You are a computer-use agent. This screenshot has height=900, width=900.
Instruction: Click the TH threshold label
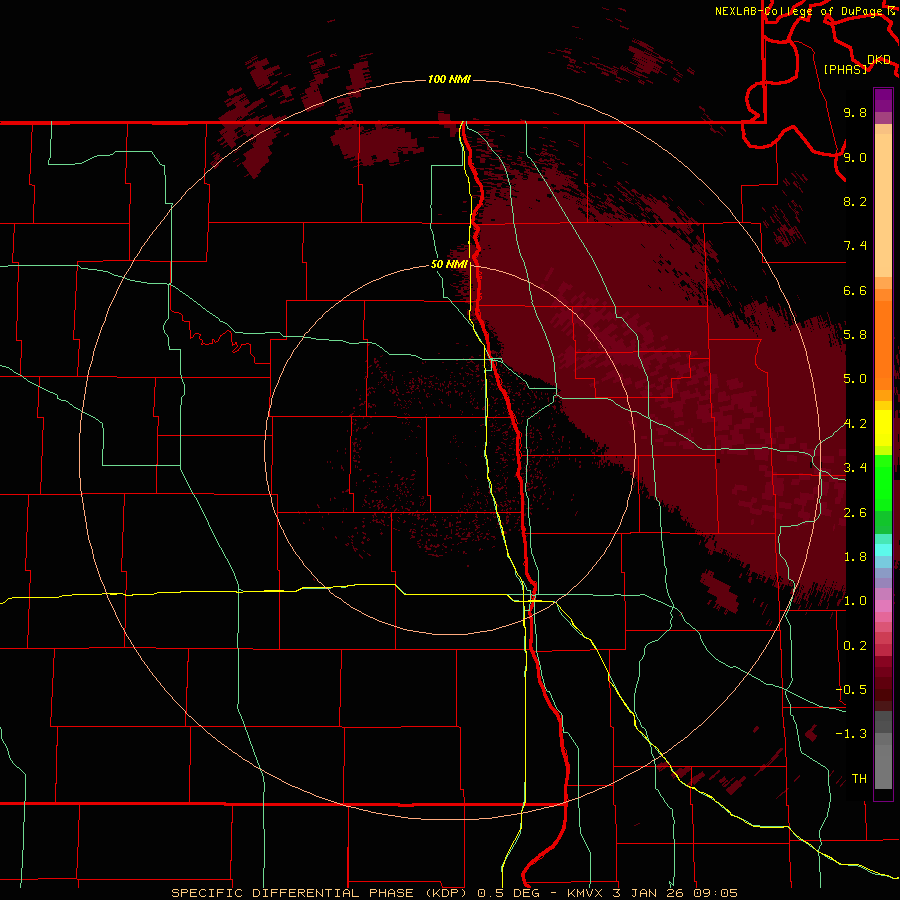click(x=859, y=779)
